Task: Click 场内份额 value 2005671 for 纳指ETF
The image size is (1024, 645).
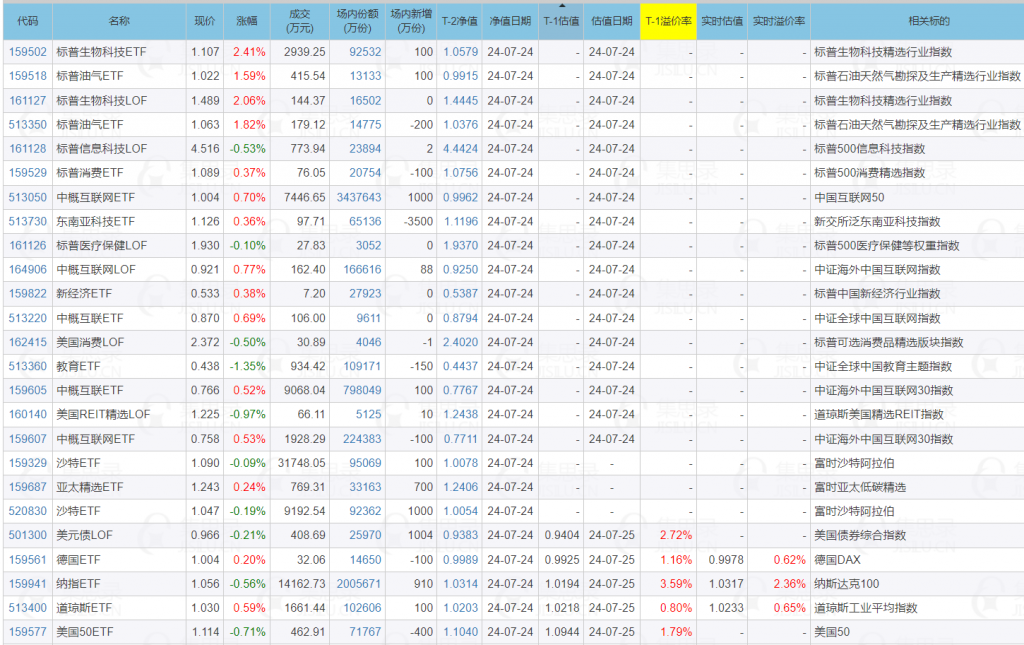Action: (359, 583)
